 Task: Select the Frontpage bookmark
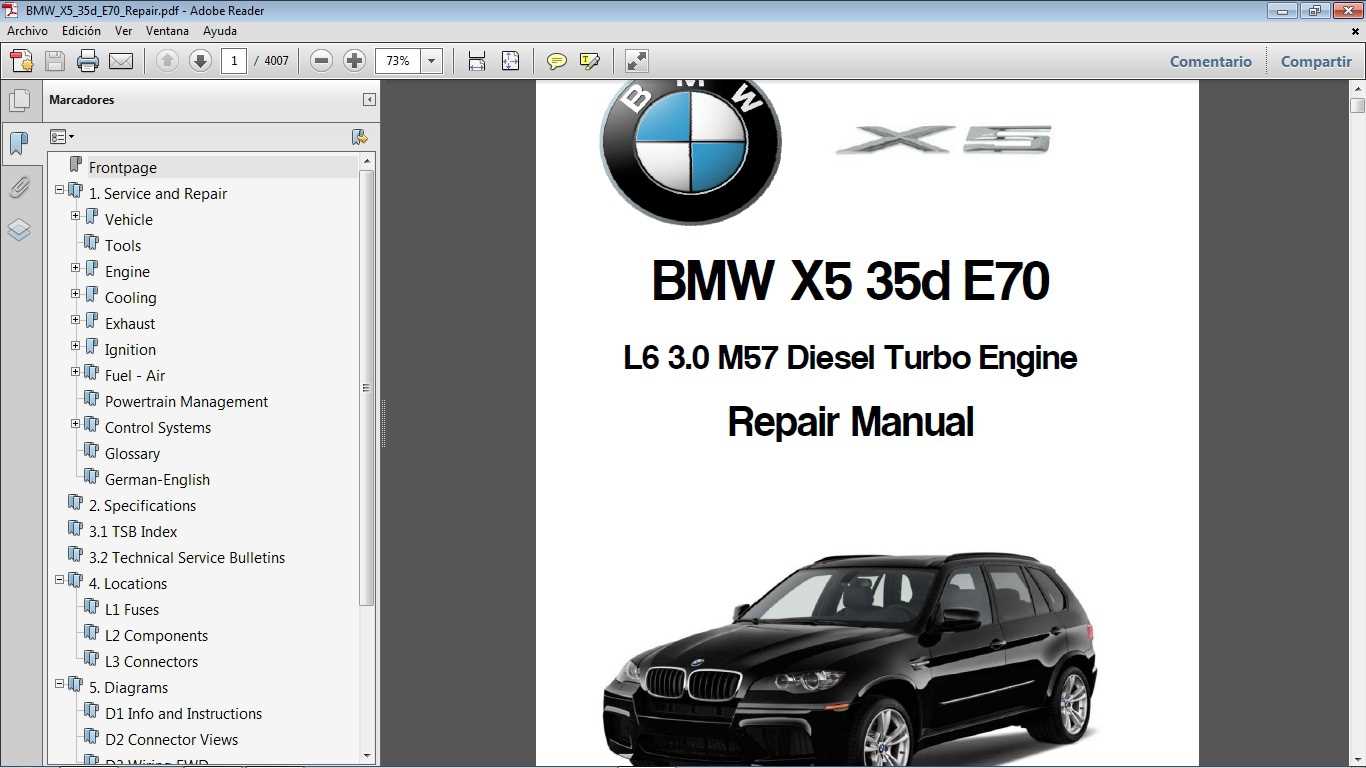122,168
